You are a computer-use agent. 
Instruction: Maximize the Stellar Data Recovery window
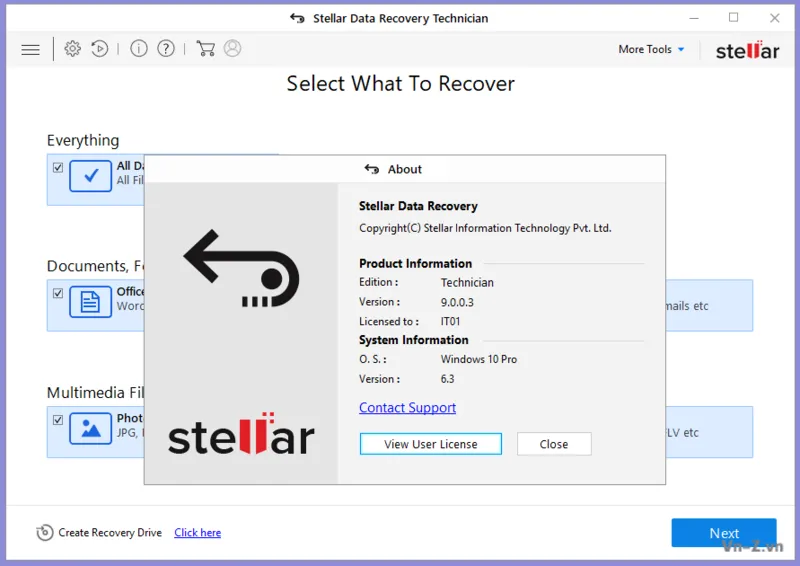tap(734, 18)
